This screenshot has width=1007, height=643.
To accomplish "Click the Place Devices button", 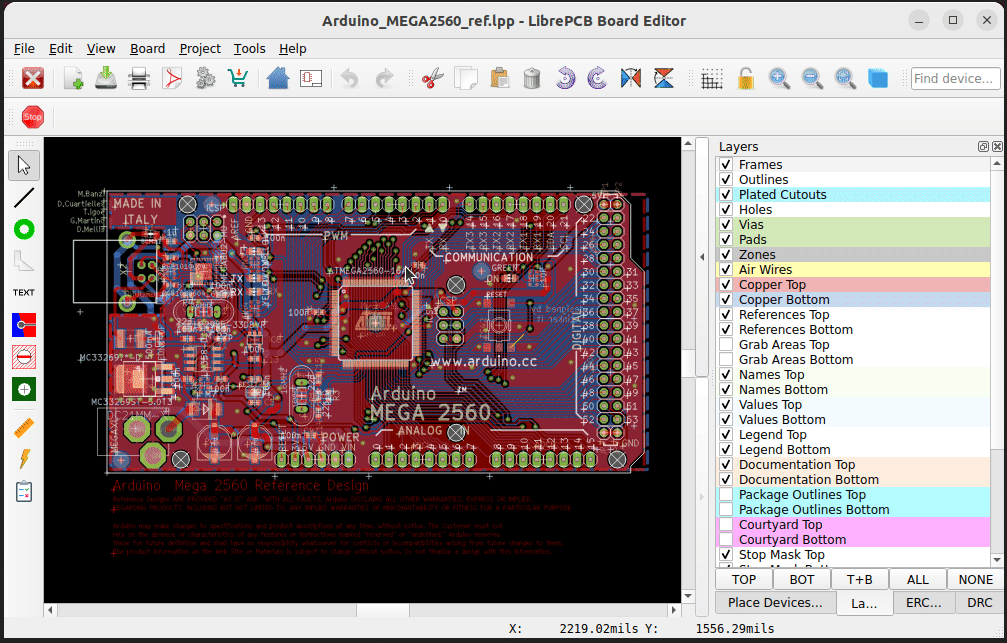I will (774, 602).
